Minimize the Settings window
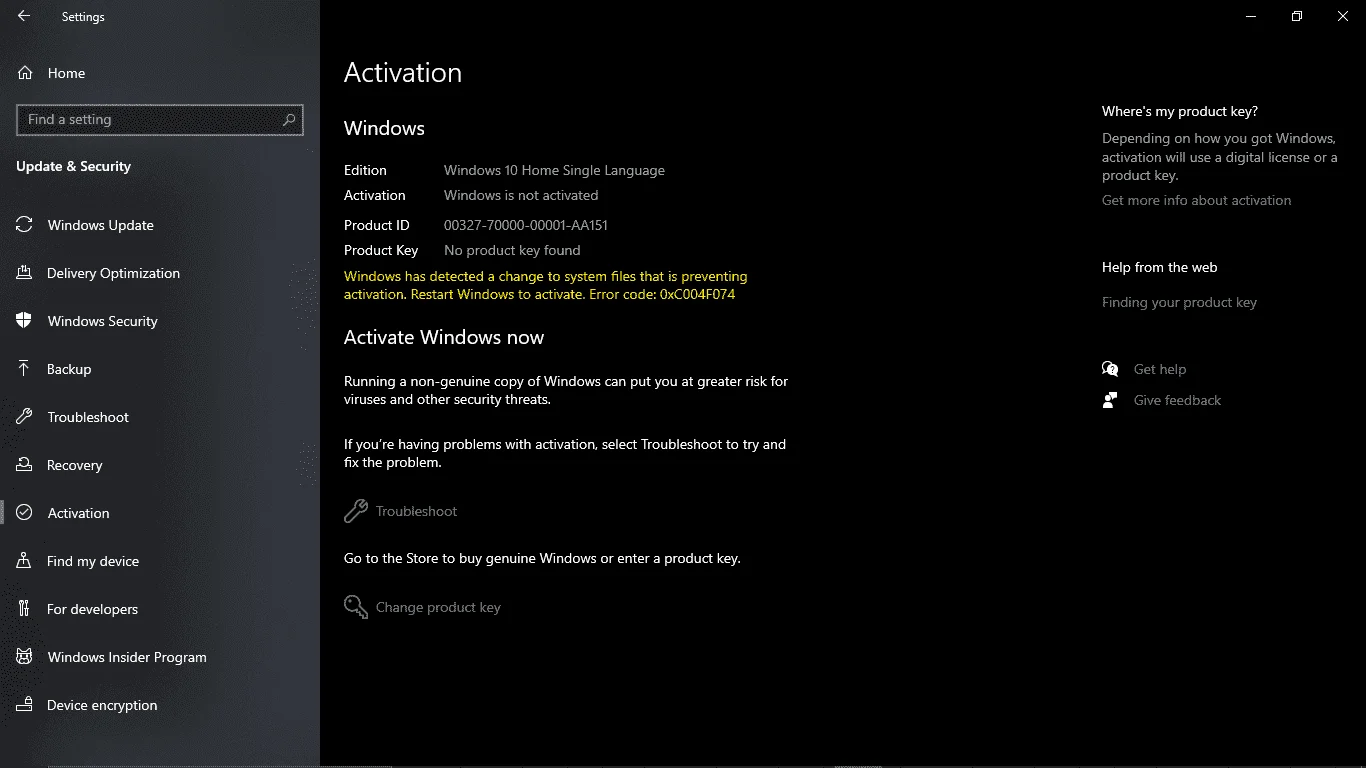This screenshot has width=1366, height=768. [x=1251, y=16]
